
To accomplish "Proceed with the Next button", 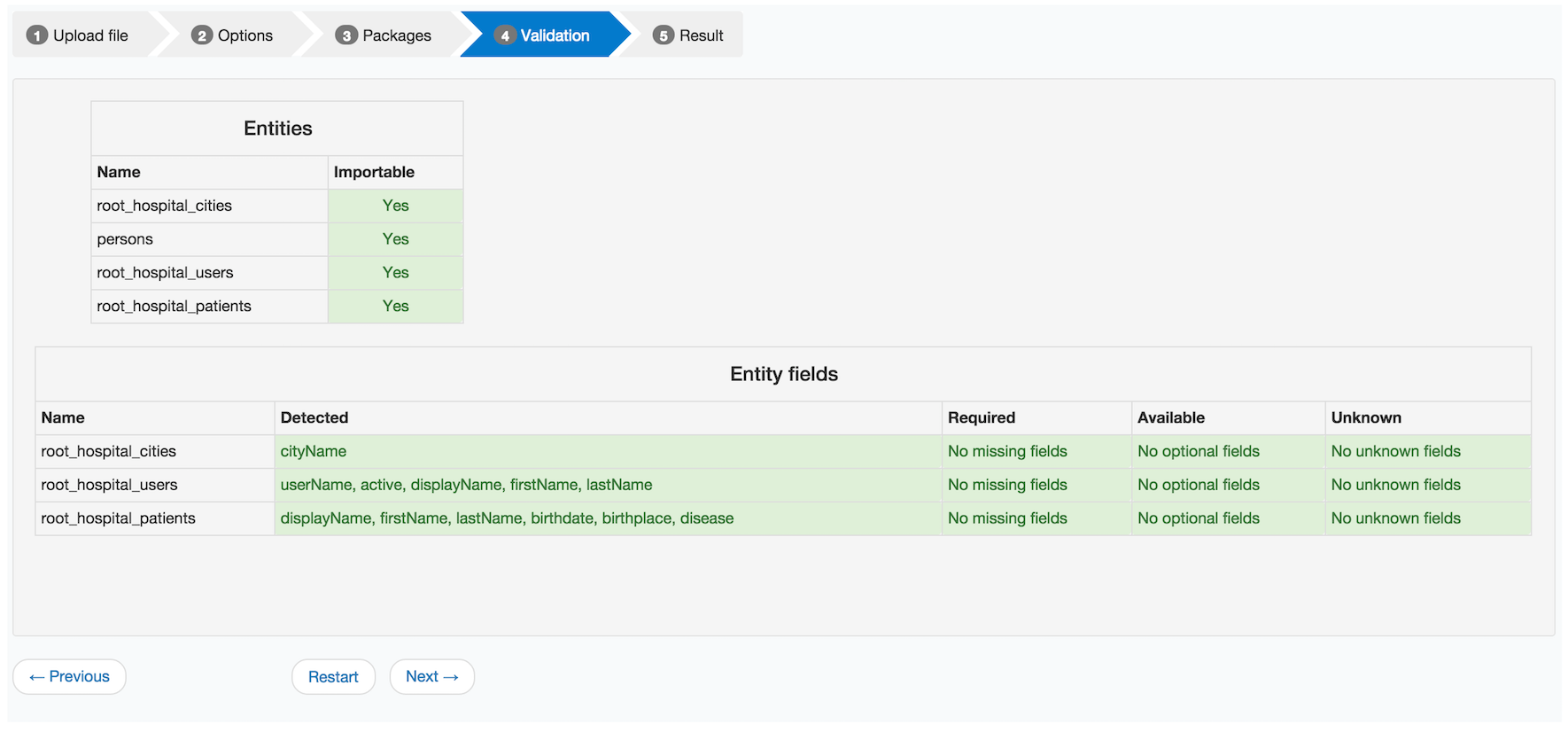I will click(431, 677).
